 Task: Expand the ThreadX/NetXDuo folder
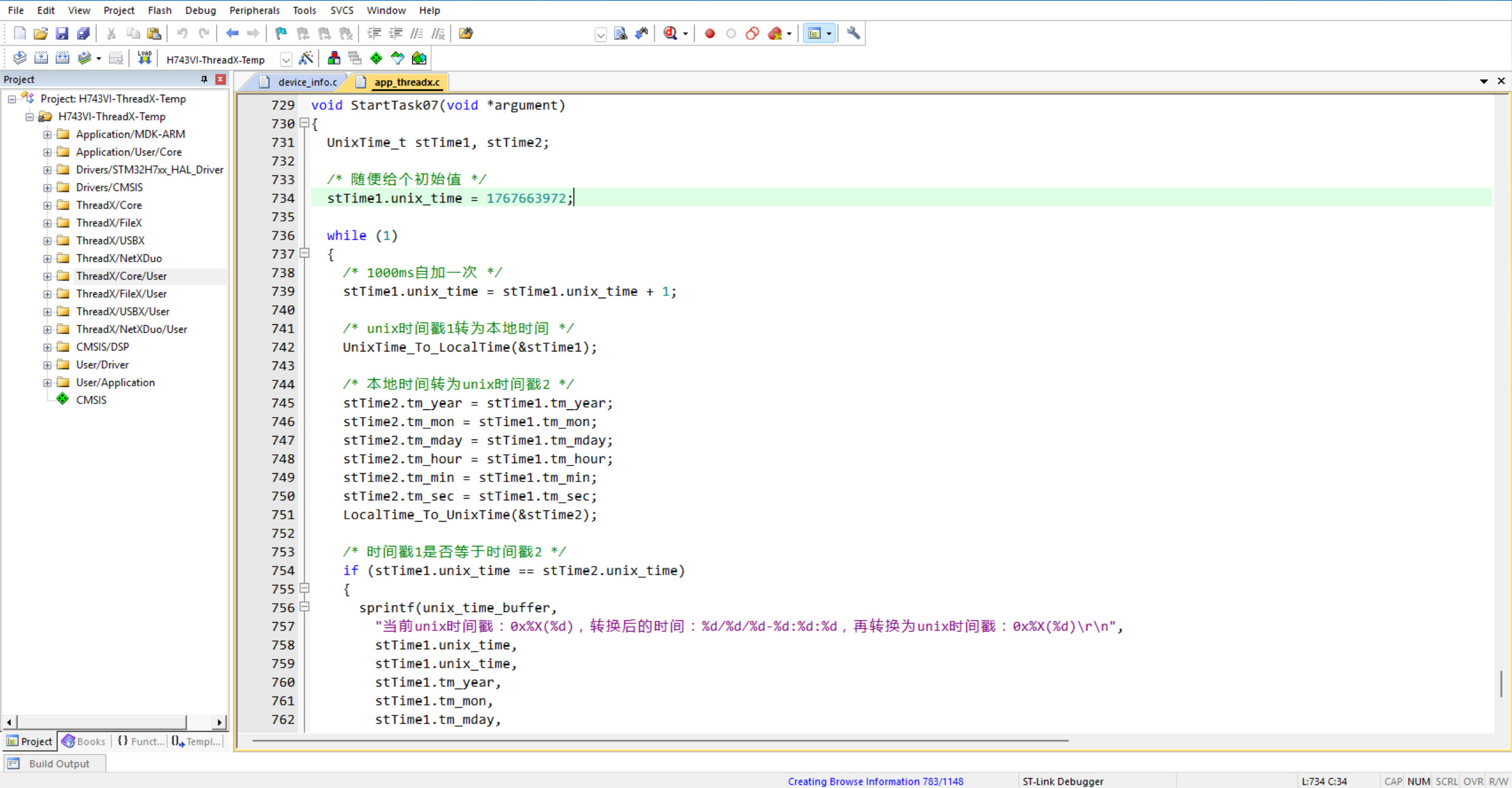[47, 258]
